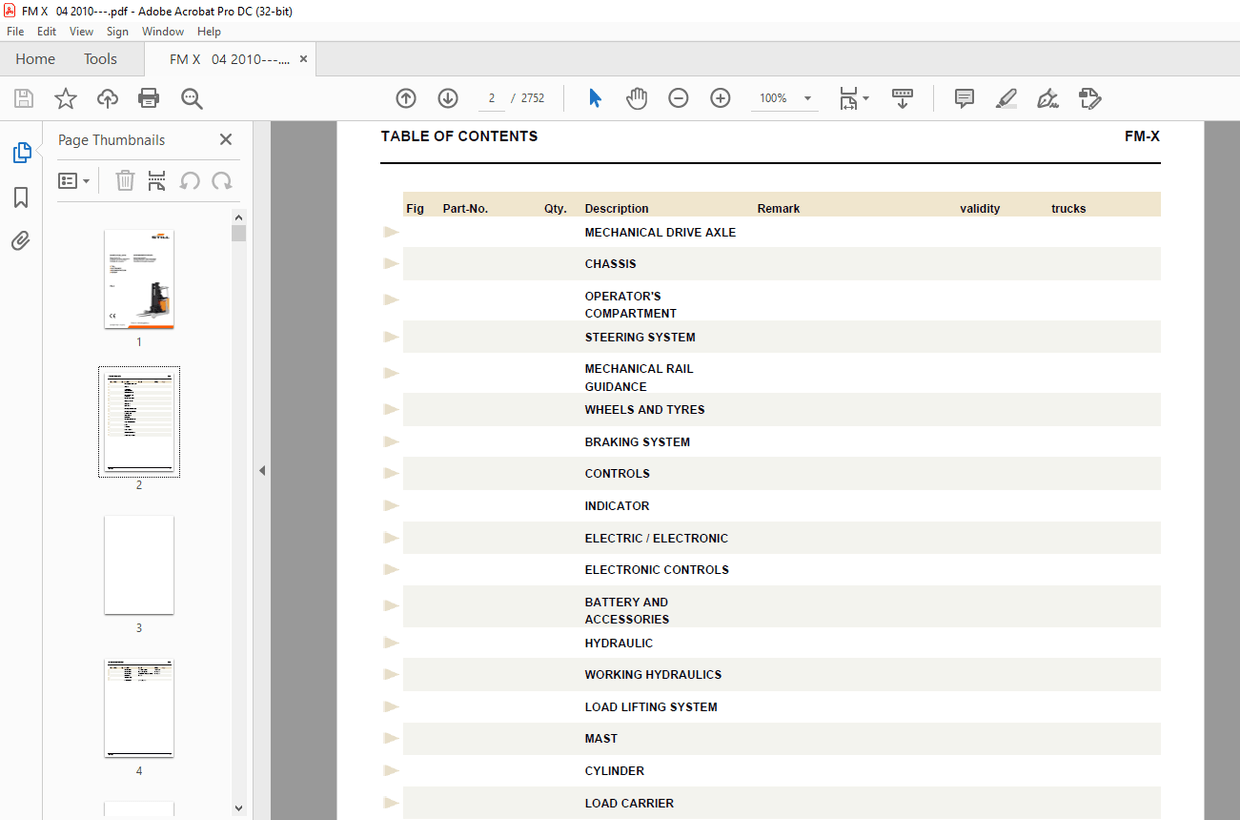The height and width of the screenshot is (820, 1240).
Task: Select the arrow Selection tool
Action: pyautogui.click(x=595, y=98)
